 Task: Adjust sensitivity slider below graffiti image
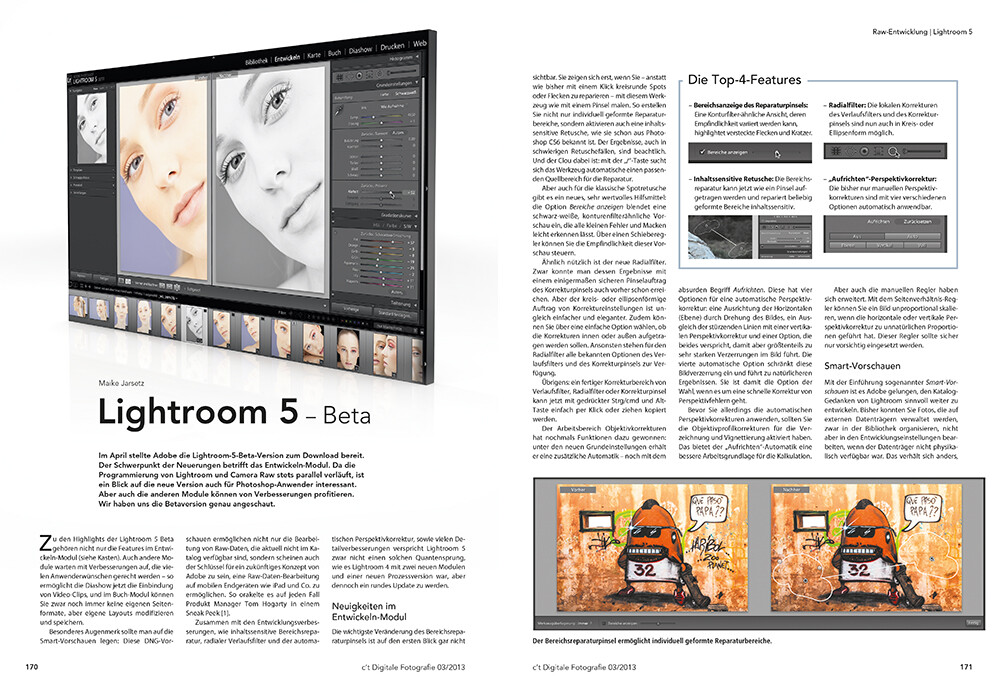point(658,623)
